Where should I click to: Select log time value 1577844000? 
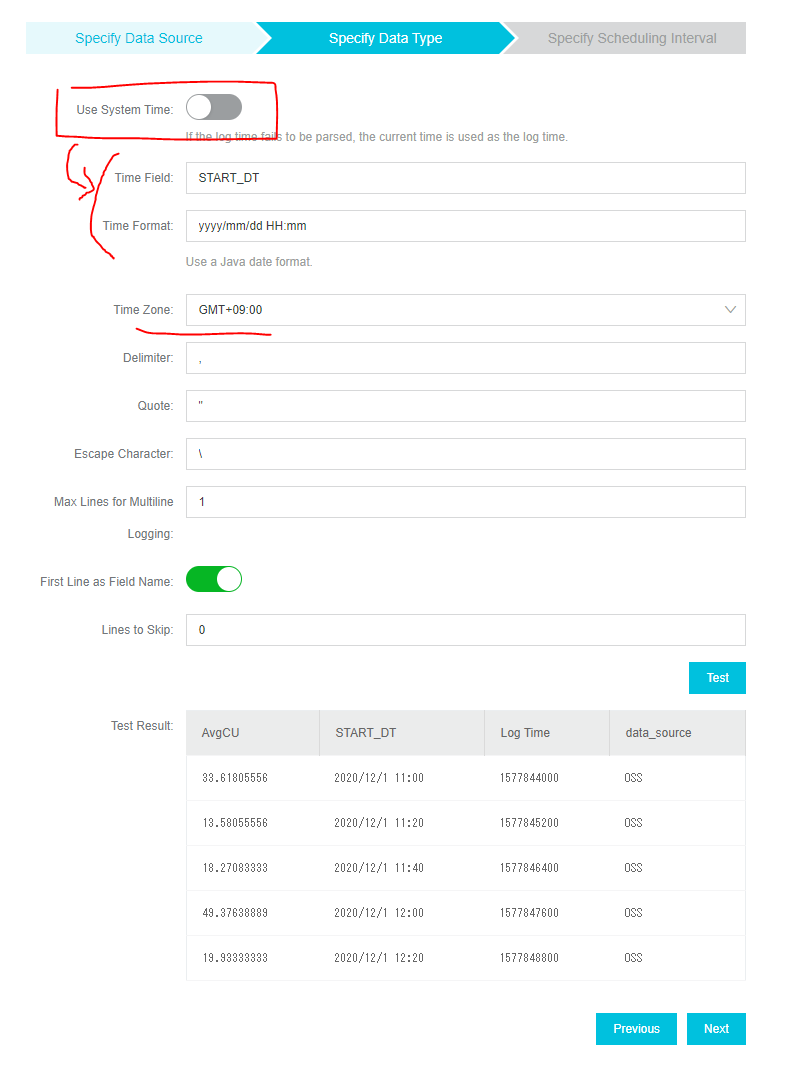(529, 778)
